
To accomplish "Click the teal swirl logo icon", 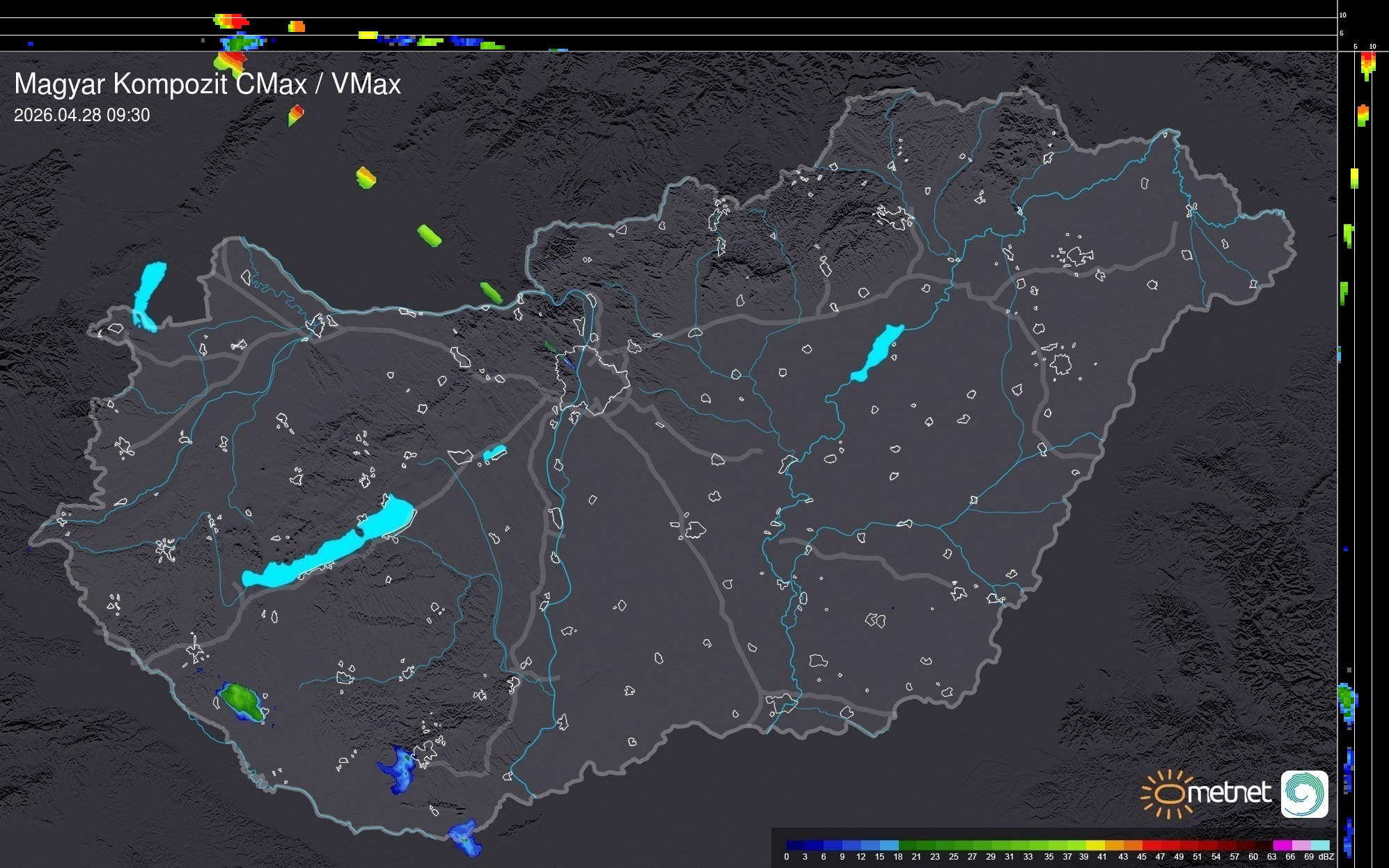I will point(1304,794).
